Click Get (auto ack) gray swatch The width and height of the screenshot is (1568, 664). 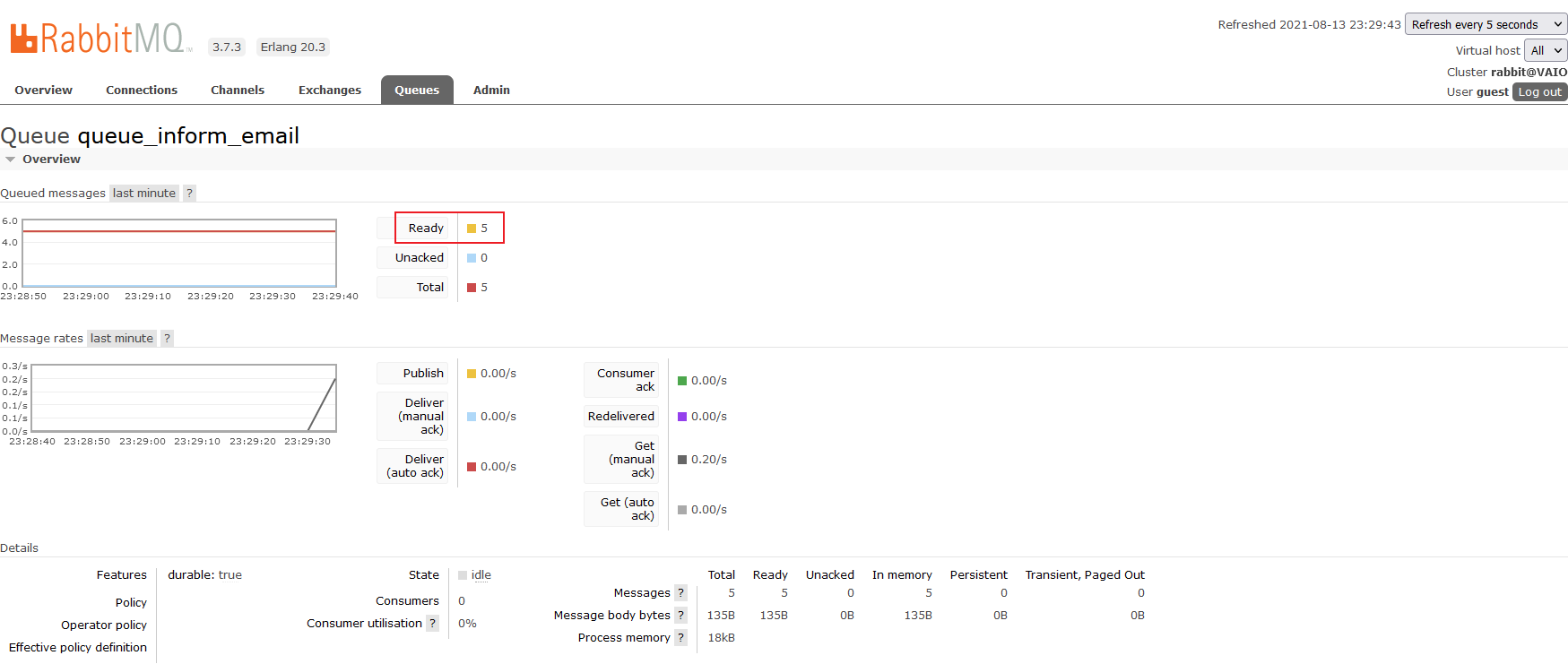pos(682,510)
